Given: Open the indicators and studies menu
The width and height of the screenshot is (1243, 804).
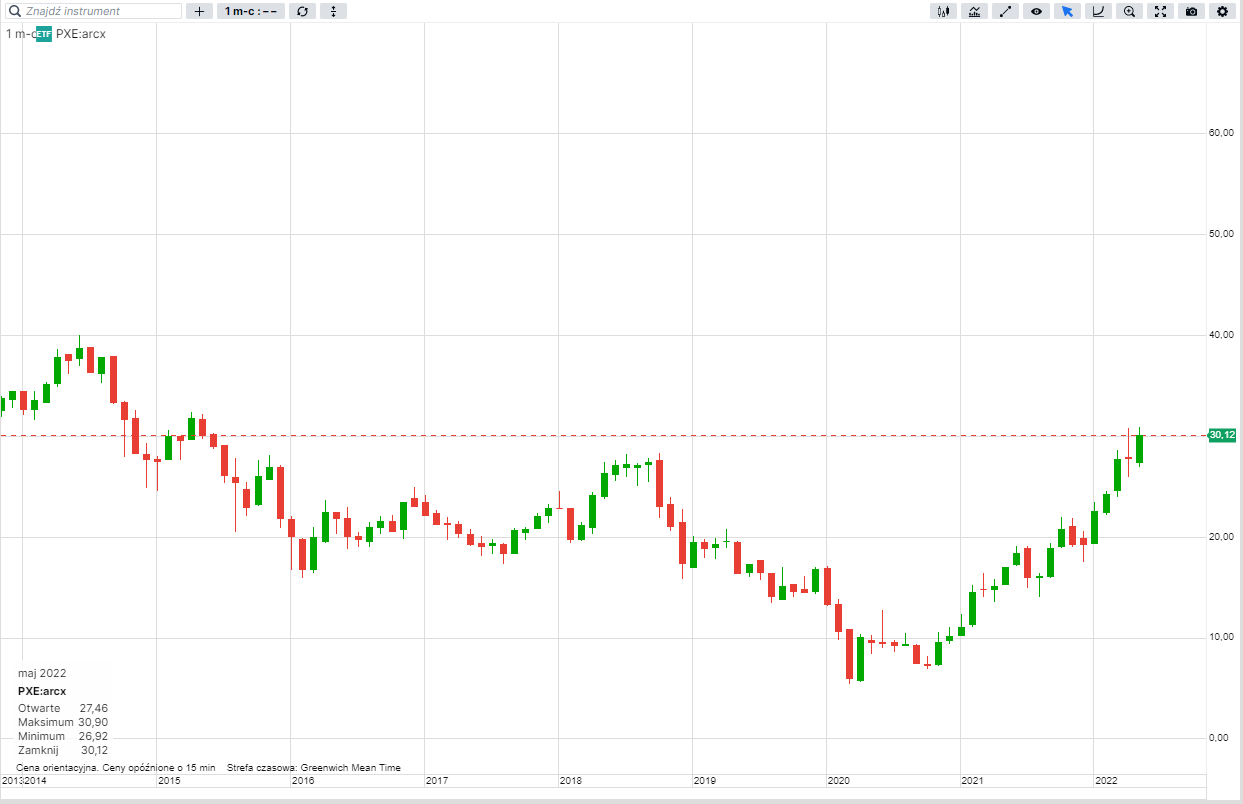Looking at the screenshot, I should point(974,11).
